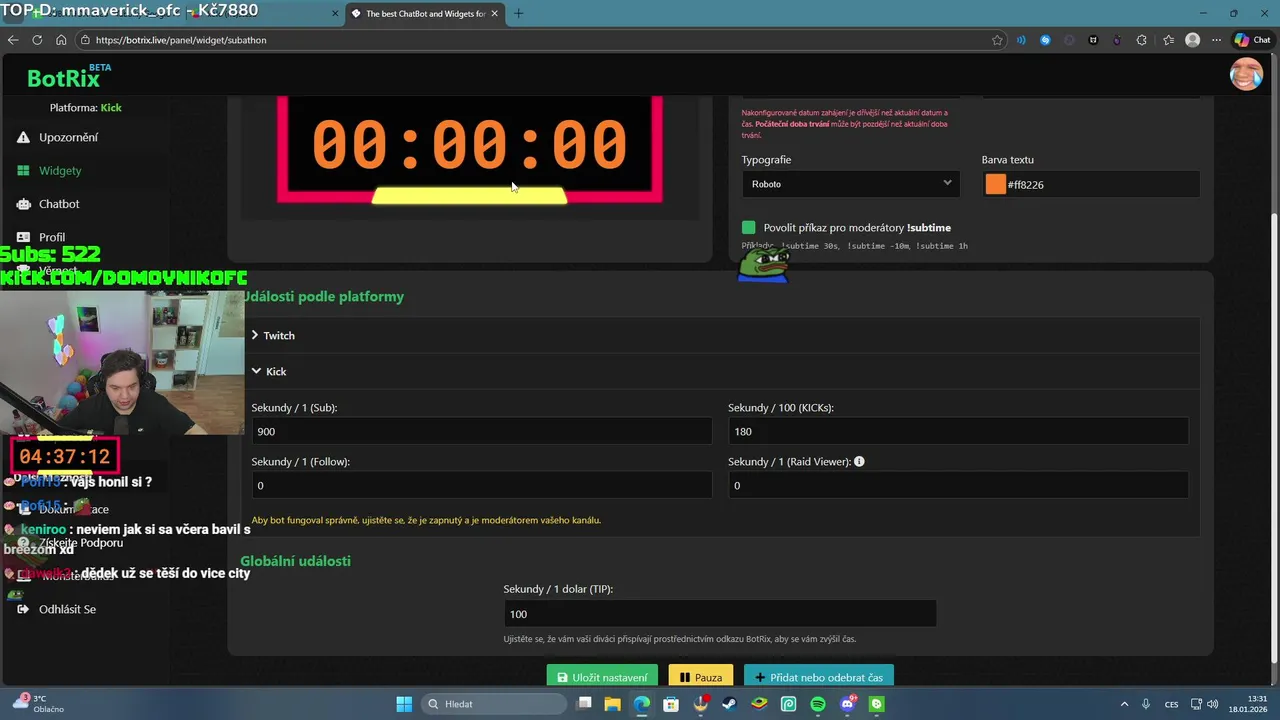Click the Uložit nastavení button
Viewport: 1280px width, 720px height.
603,677
